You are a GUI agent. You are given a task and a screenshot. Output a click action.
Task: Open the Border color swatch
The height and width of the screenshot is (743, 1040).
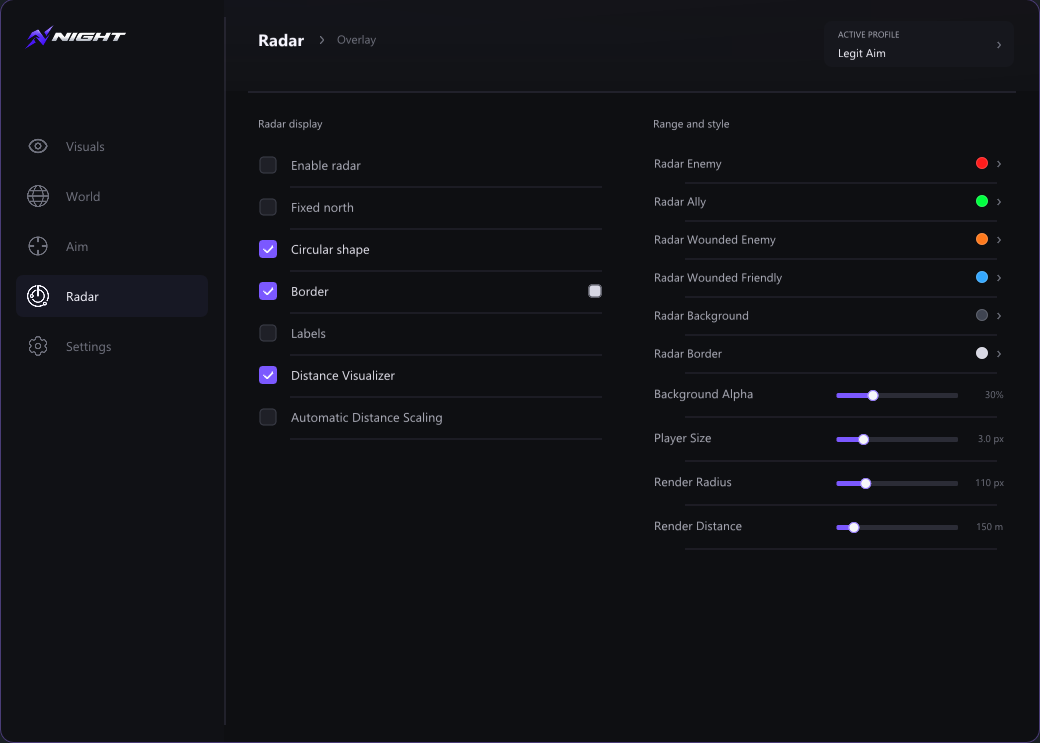pos(595,291)
